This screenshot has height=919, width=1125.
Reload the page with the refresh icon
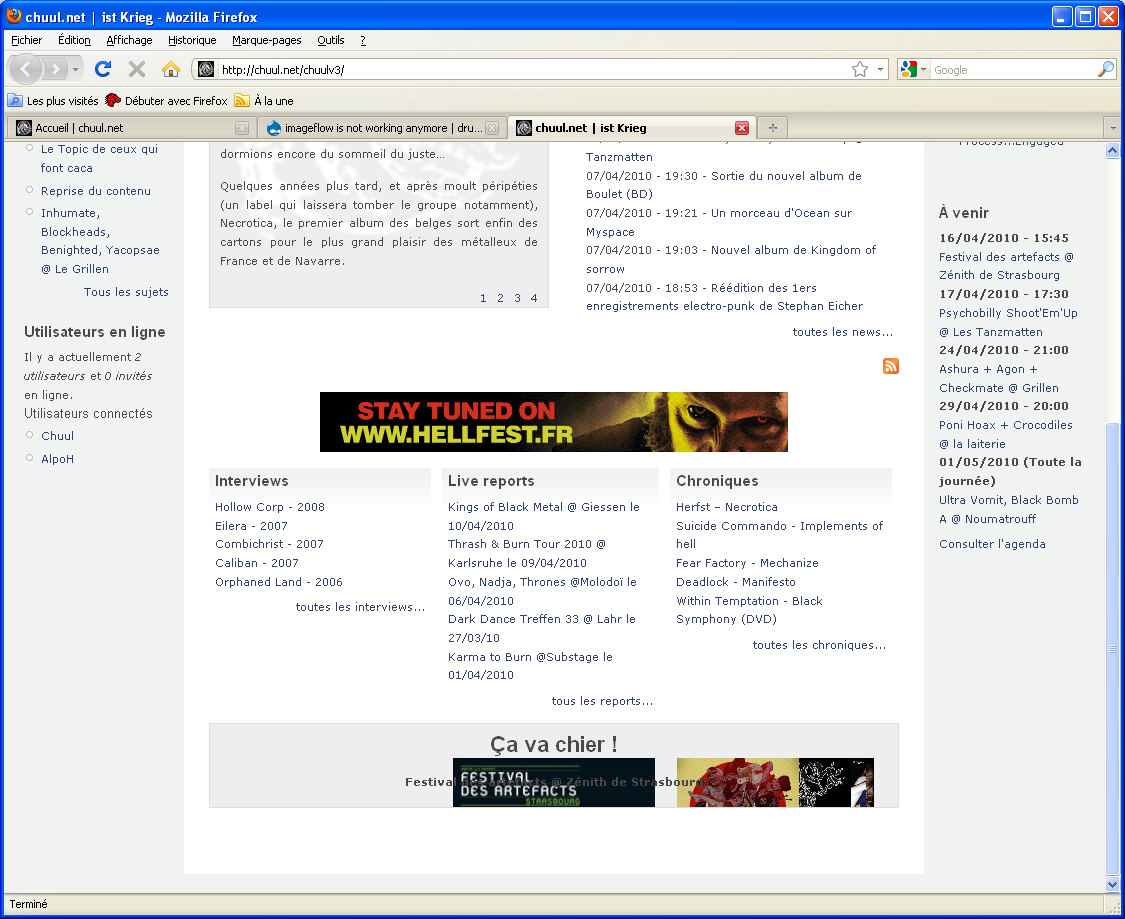pyautogui.click(x=103, y=69)
